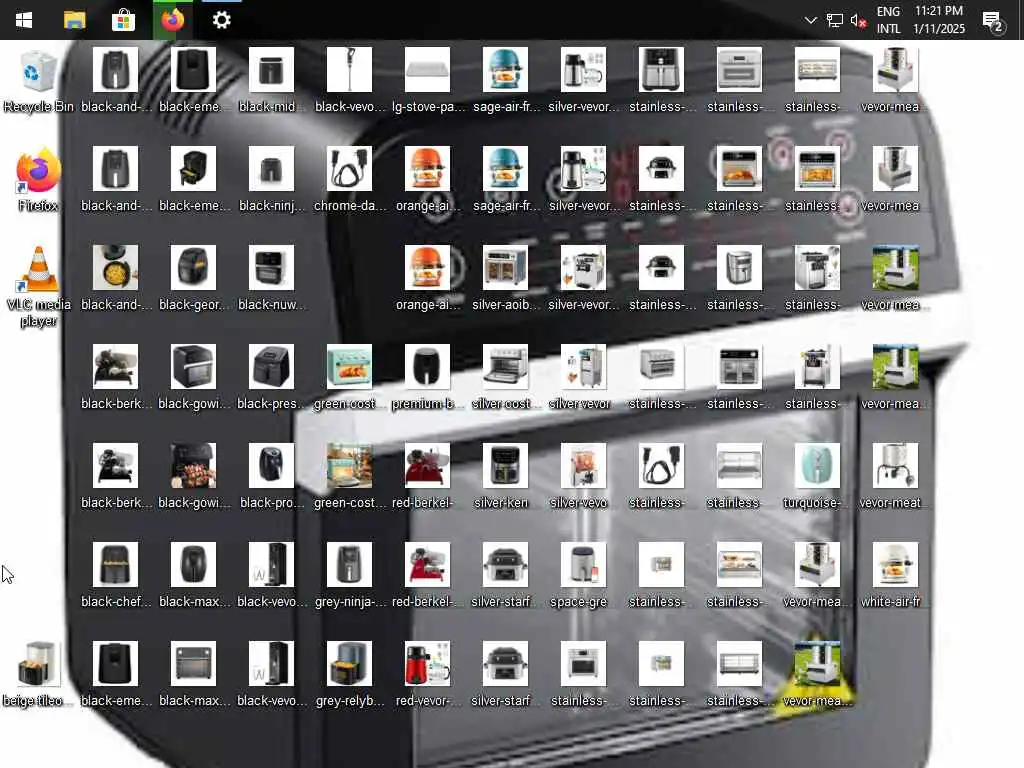Viewport: 1024px width, 768px height.
Task: Select silver-vevo file with orange juicer thumbnail
Action: 583,477
